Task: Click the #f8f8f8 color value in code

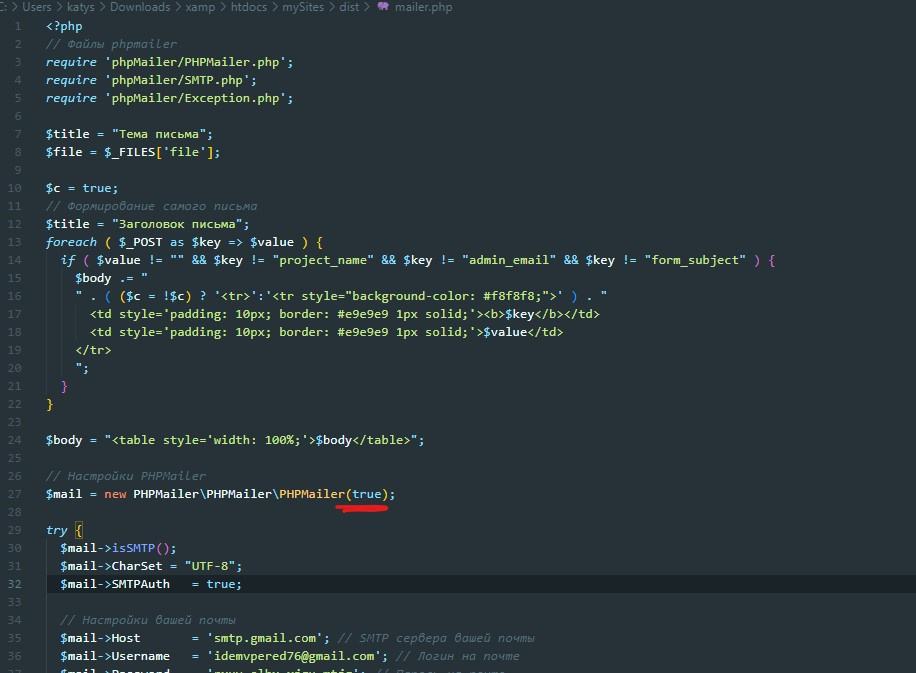Action: (x=512, y=296)
